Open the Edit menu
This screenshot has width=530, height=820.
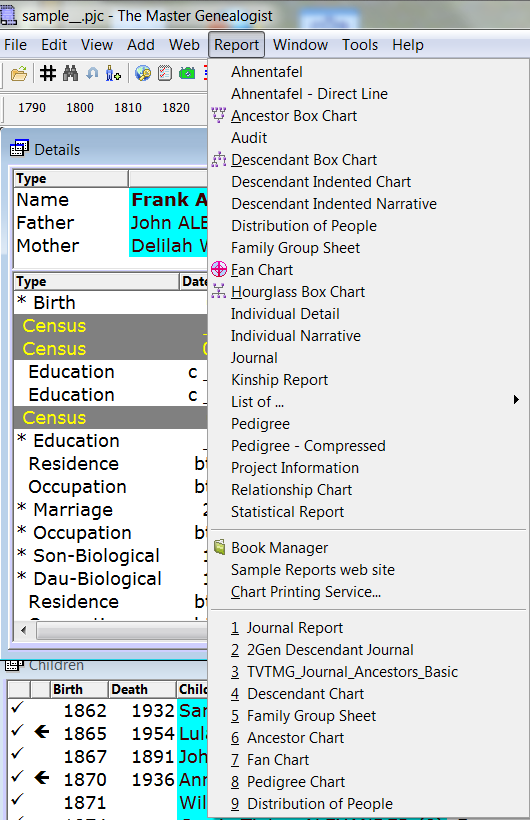point(54,45)
